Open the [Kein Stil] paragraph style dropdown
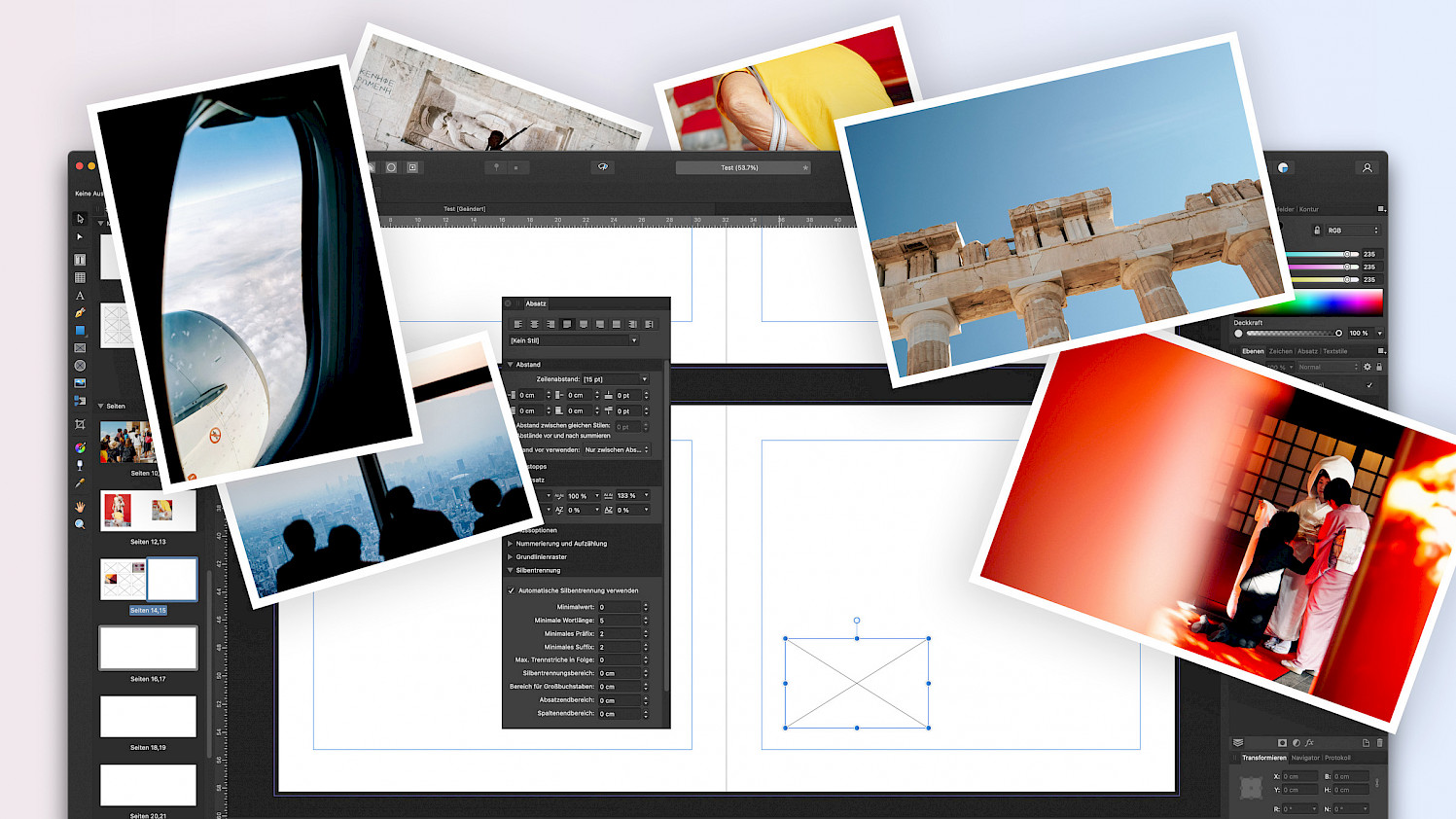1456x819 pixels. [x=574, y=340]
